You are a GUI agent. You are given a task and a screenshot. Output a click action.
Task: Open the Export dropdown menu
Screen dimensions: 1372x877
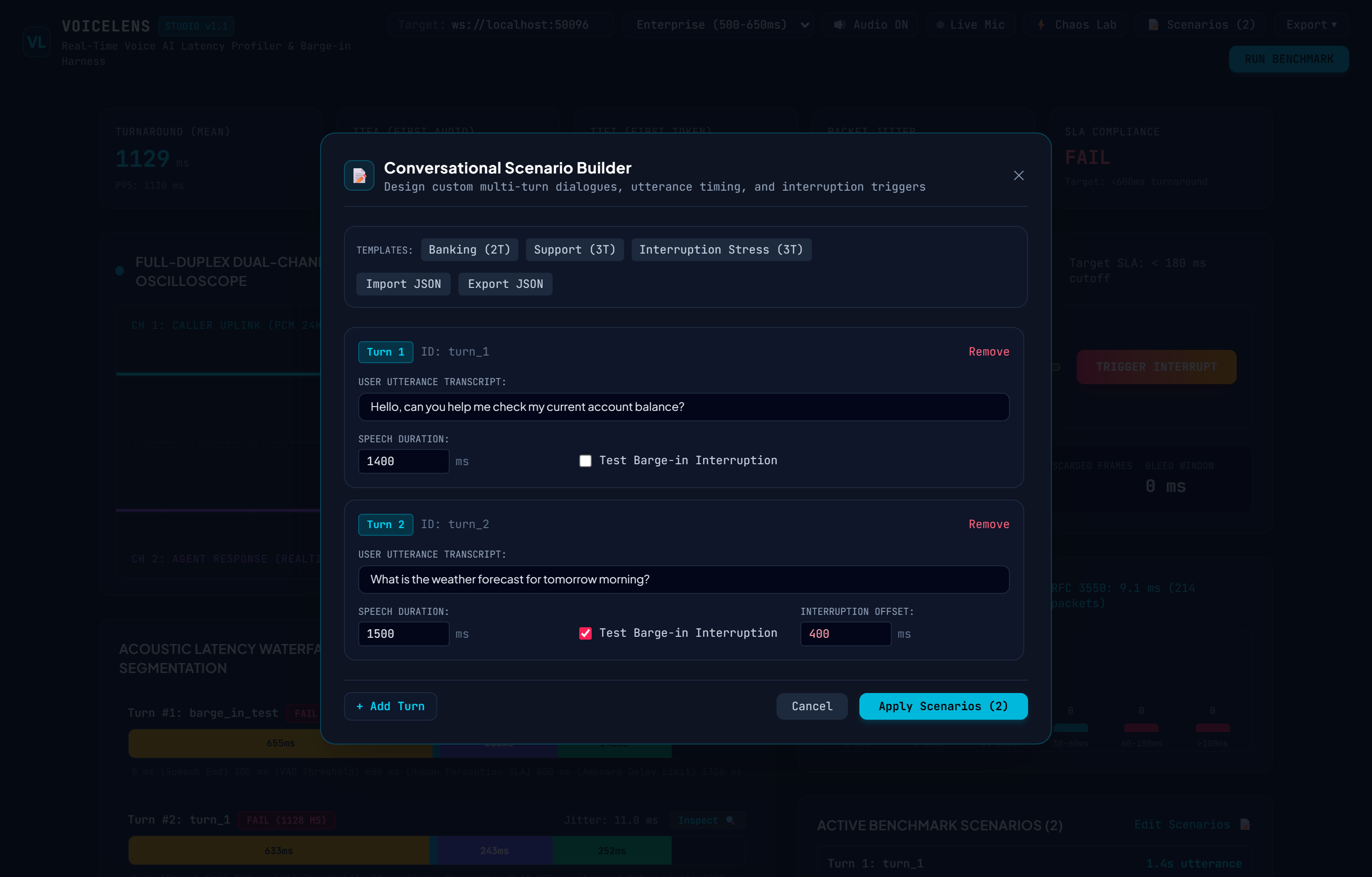pos(1311,25)
